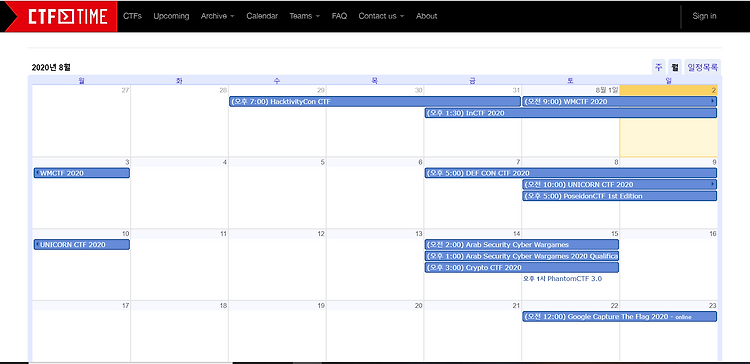Click the day number 22
This screenshot has height=364, width=750.
pyautogui.click(x=614, y=306)
